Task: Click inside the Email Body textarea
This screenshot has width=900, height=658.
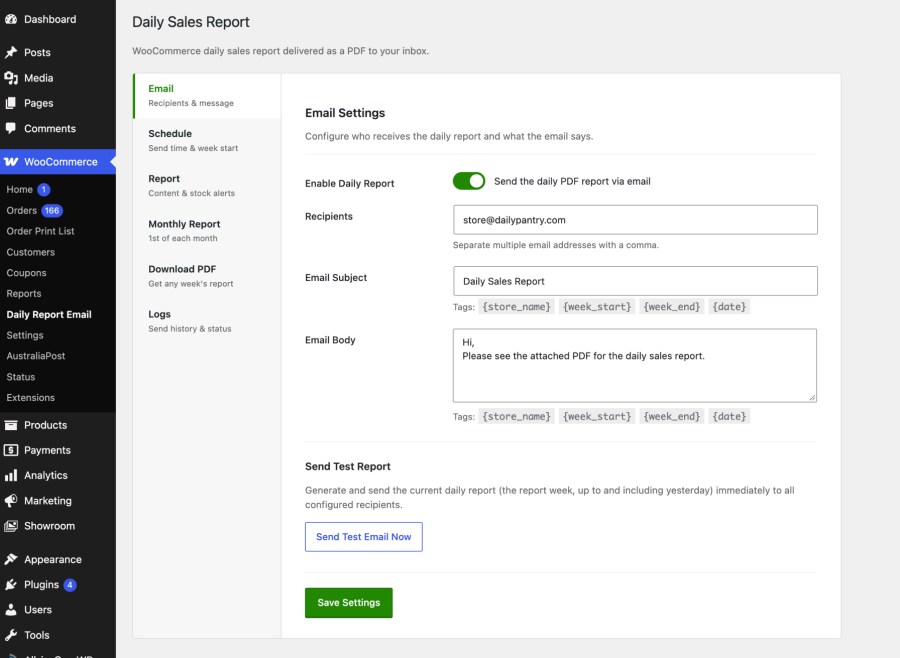Action: coord(635,365)
